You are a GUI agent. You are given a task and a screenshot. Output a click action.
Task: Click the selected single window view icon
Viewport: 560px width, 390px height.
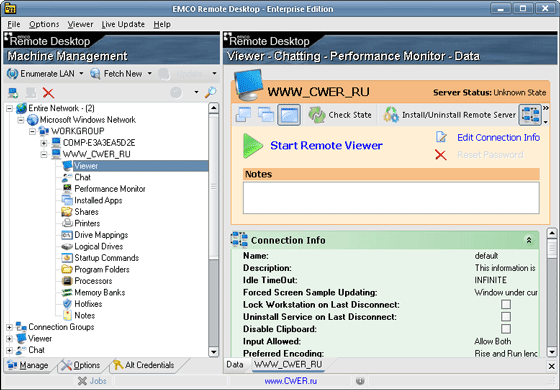[x=289, y=115]
